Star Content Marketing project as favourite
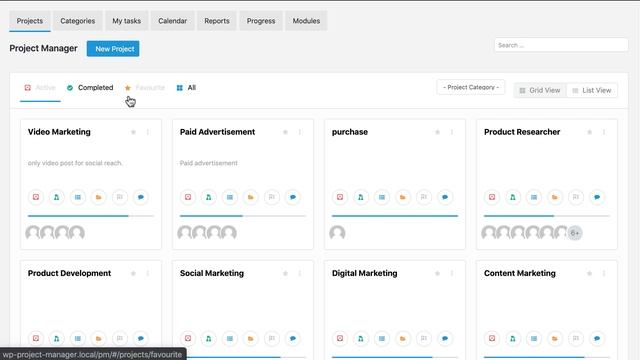This screenshot has height=360, width=640. (x=589, y=273)
